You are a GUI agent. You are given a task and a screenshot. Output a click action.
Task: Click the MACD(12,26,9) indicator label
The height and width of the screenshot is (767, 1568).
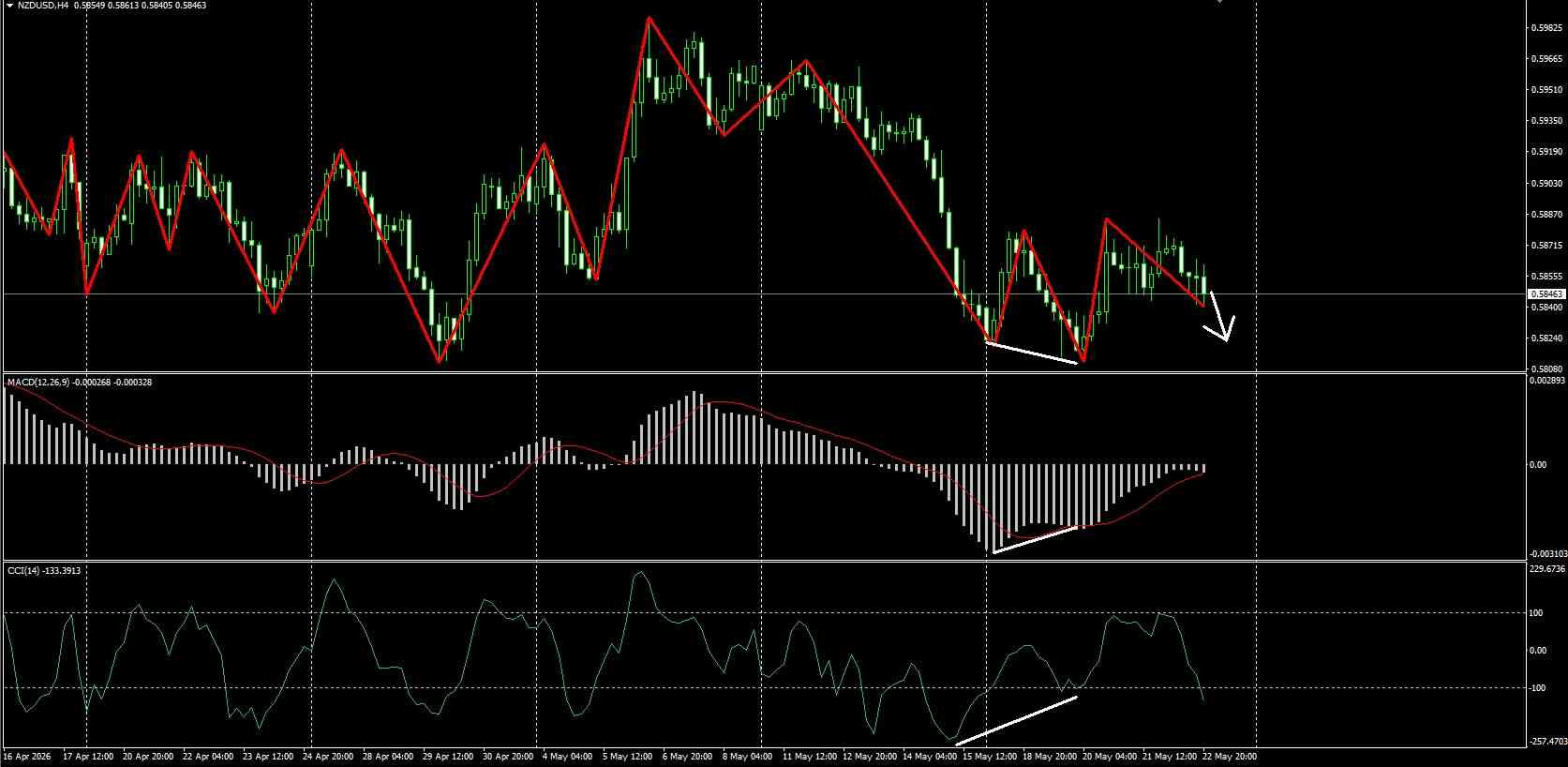pos(37,383)
